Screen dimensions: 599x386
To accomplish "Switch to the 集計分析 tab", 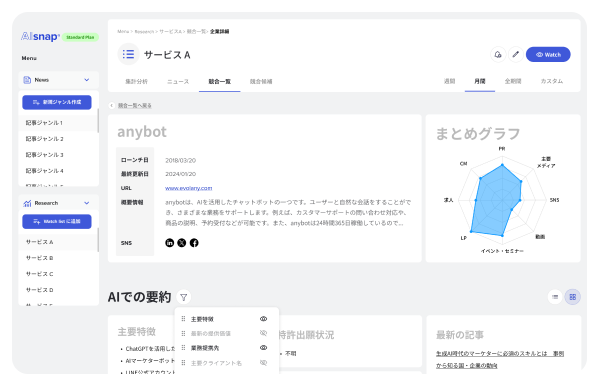I will 136,81.
